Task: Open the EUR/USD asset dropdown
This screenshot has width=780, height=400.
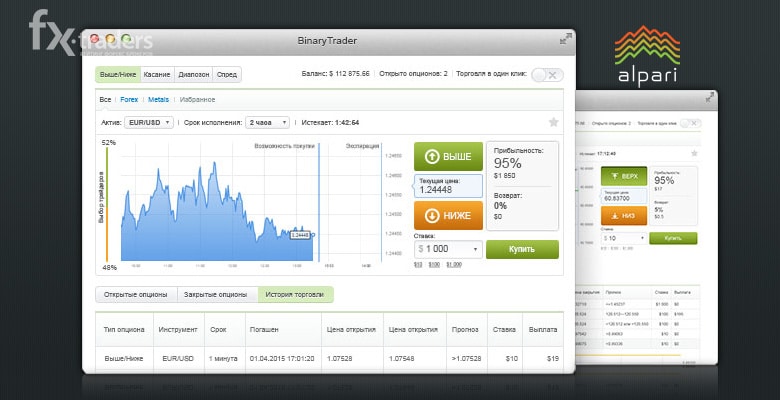Action: coord(148,122)
